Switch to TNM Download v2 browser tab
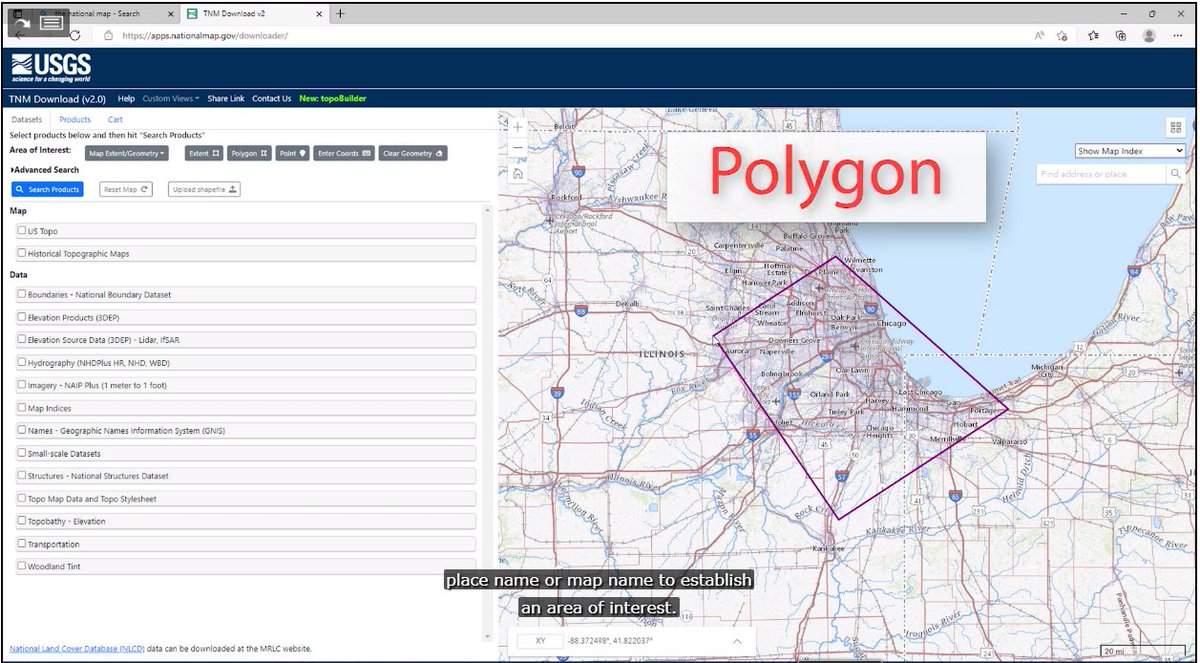 (x=255, y=14)
